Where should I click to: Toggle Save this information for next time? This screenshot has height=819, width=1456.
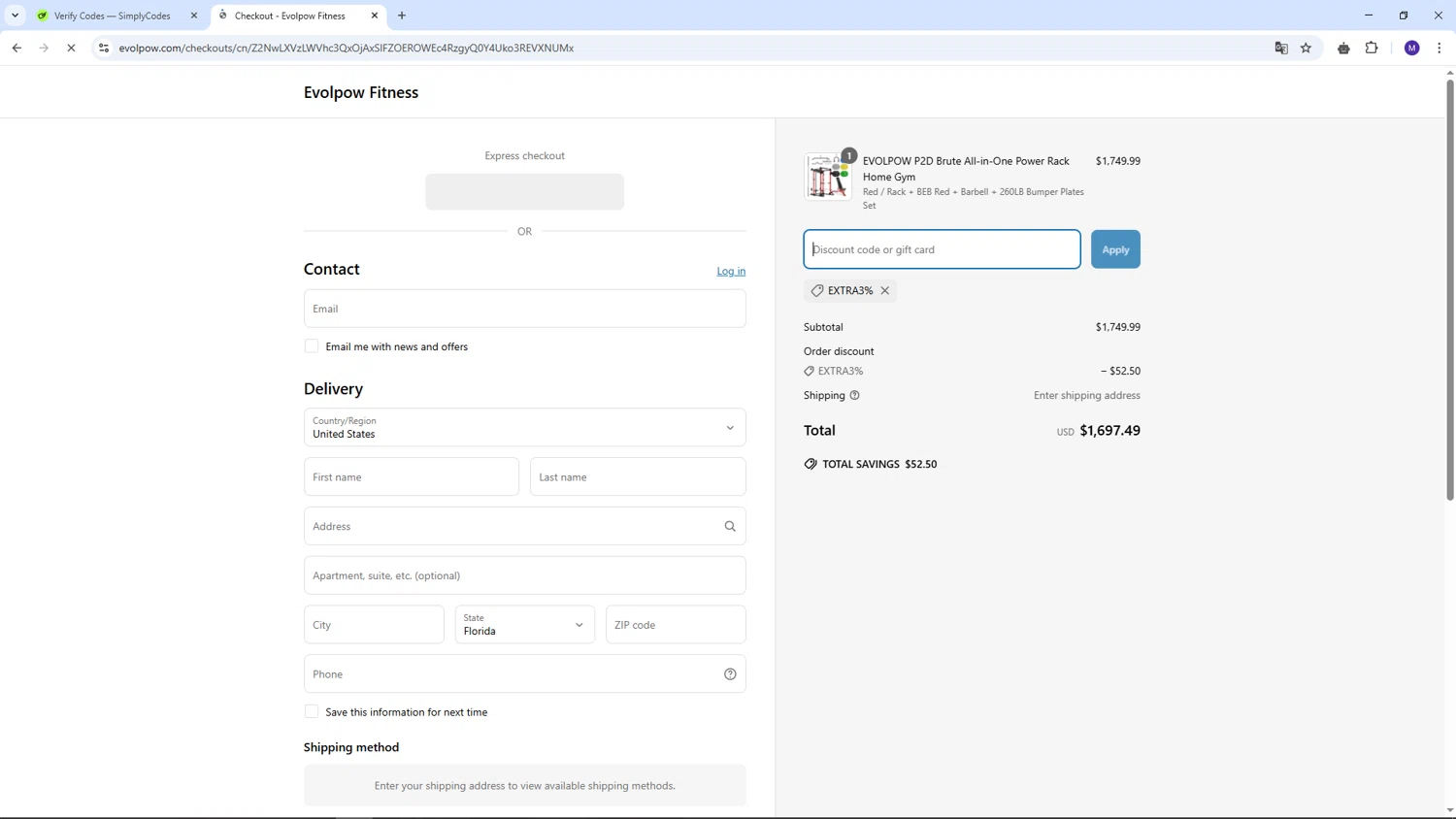pyautogui.click(x=312, y=711)
